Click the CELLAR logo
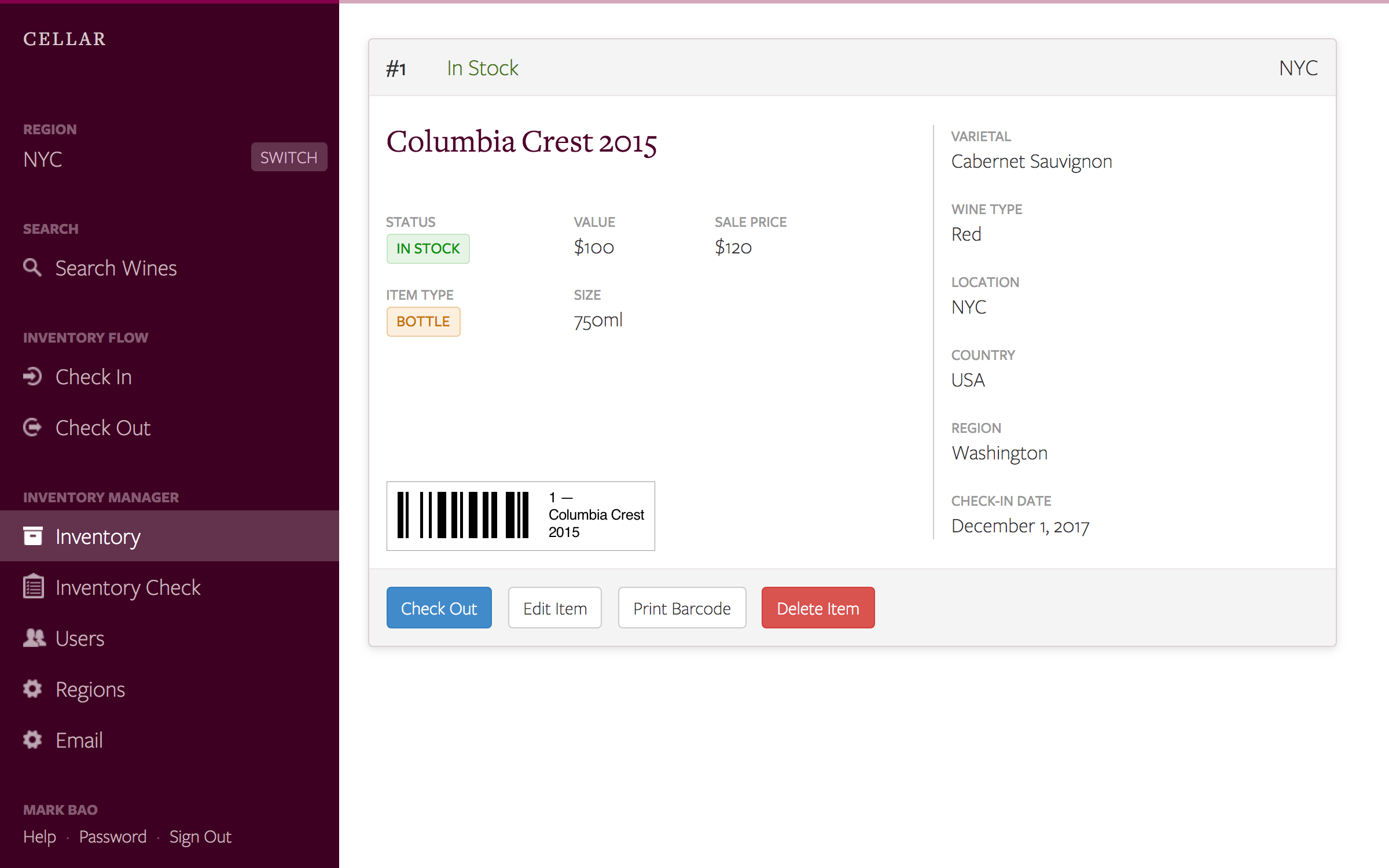The image size is (1389, 868). click(64, 39)
